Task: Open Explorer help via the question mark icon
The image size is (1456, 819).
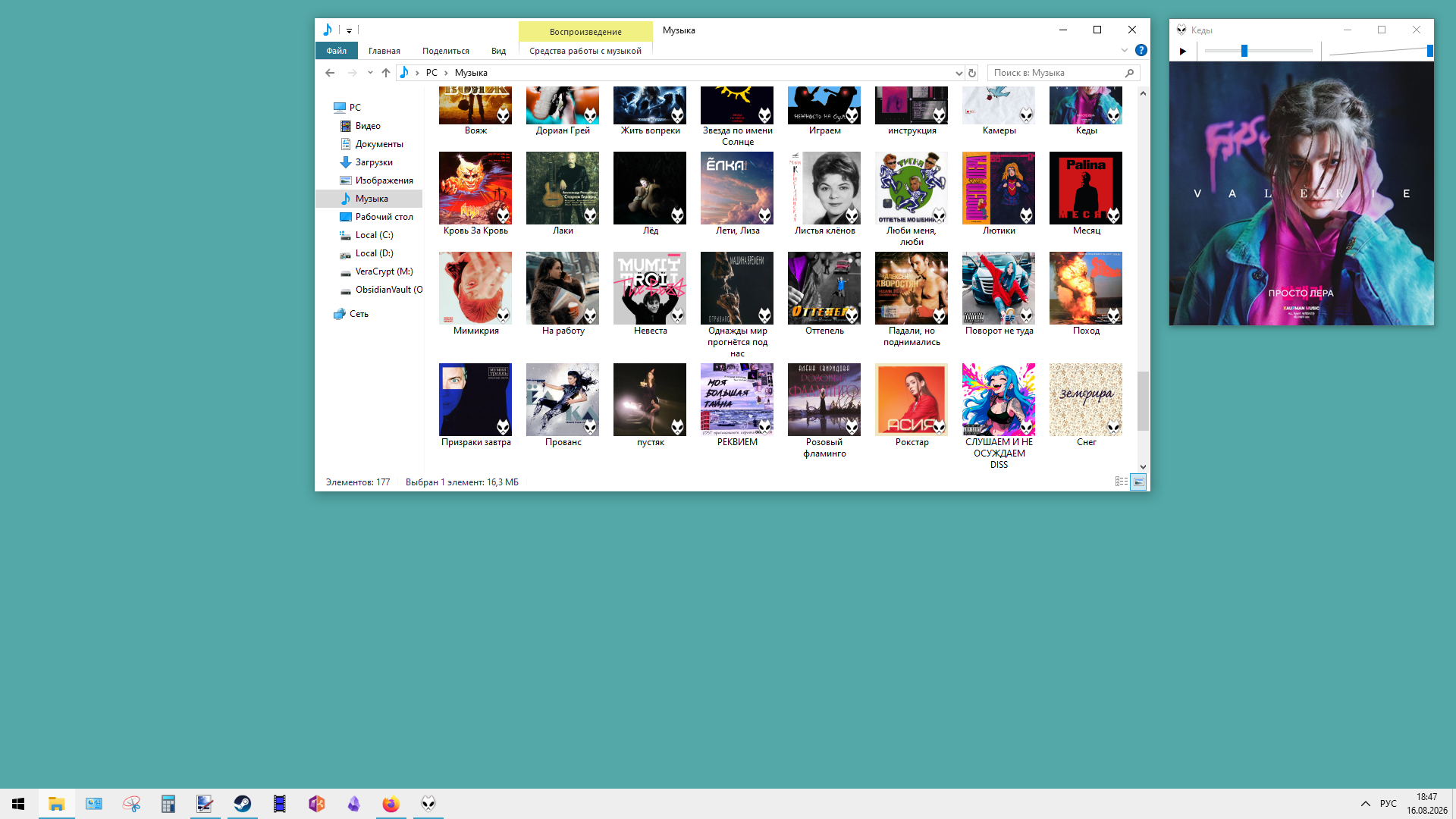Action: point(1141,51)
